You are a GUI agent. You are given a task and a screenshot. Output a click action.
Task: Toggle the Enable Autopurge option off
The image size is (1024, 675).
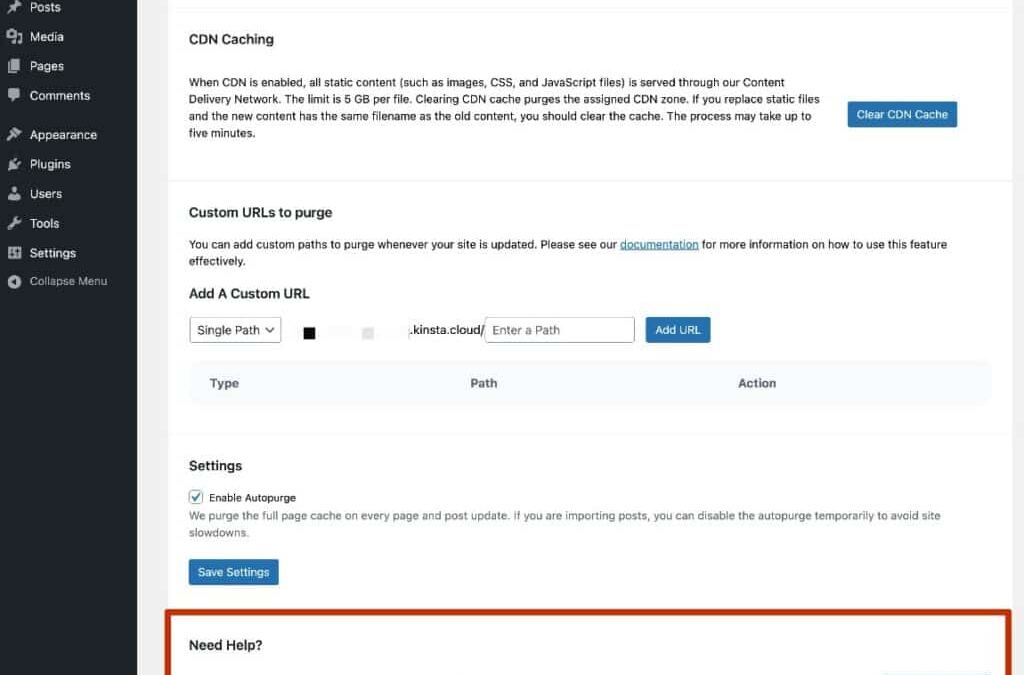point(196,497)
